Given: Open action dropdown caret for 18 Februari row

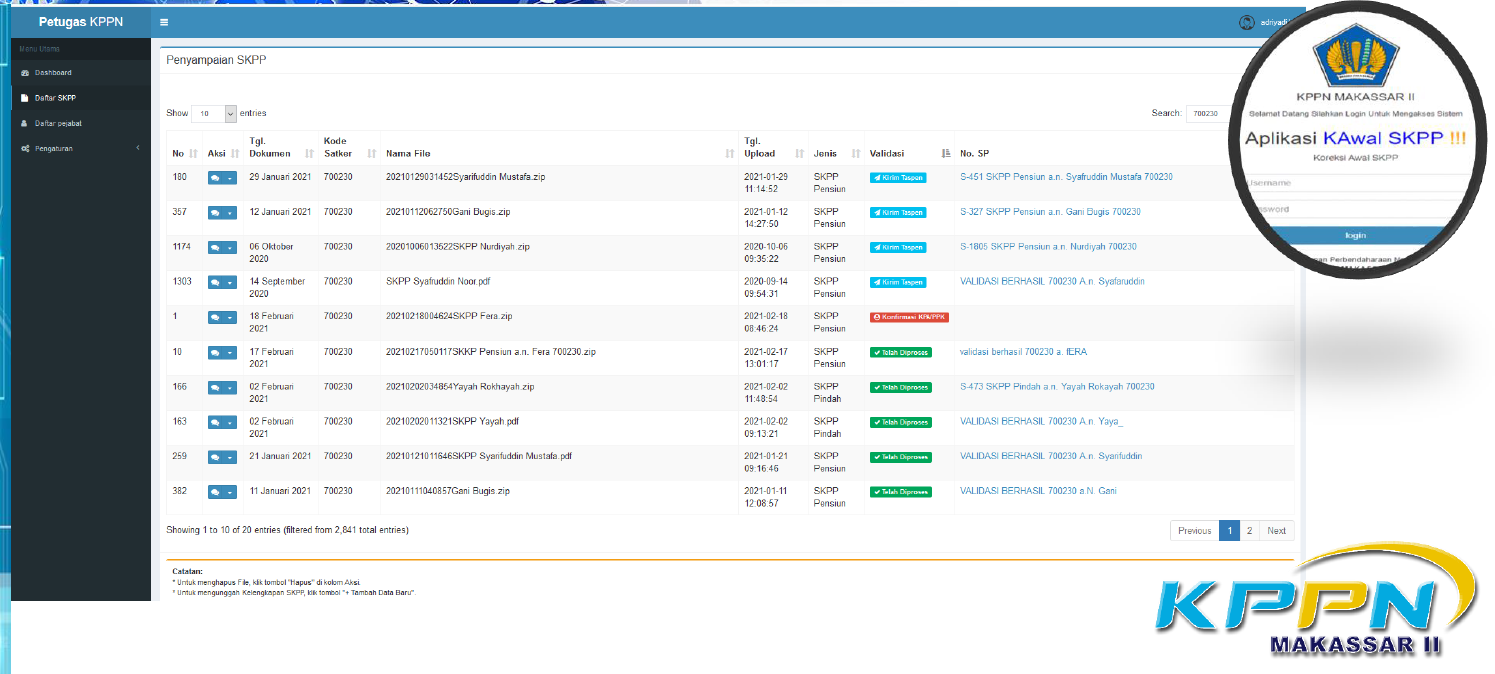Looking at the screenshot, I should point(230,318).
